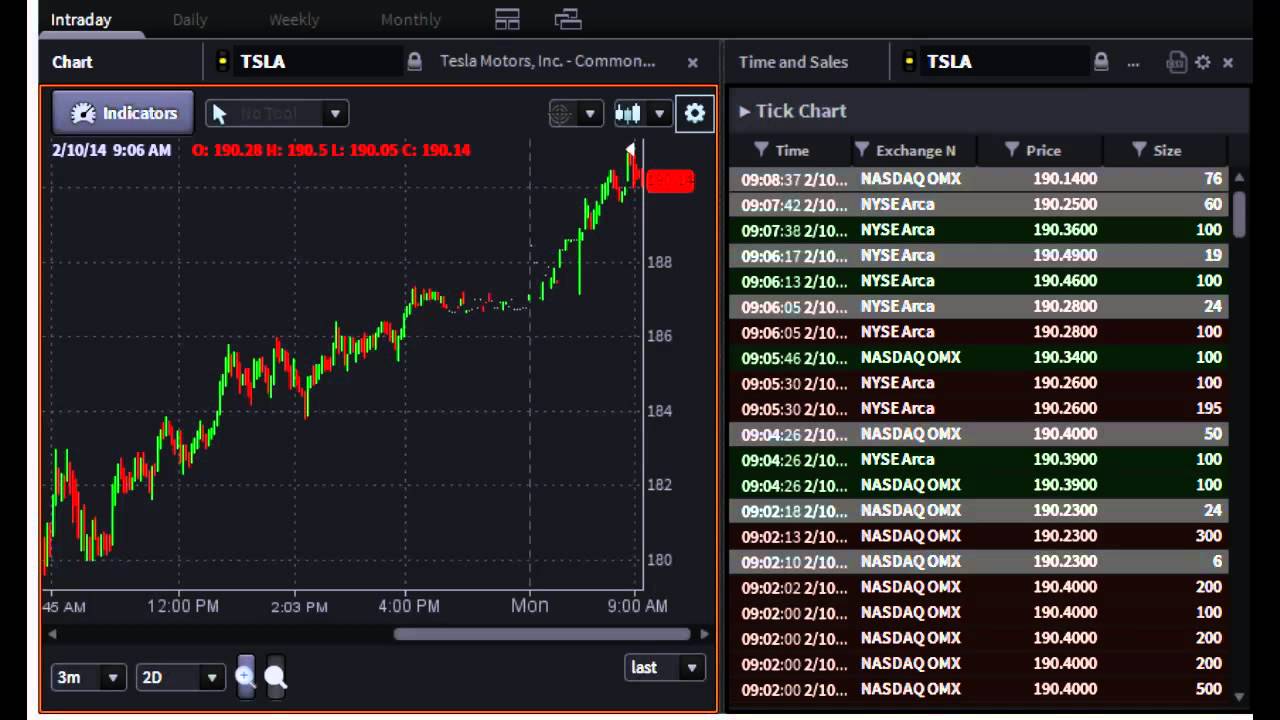Select the row with size 300
This screenshot has height=720, width=1280.
pos(979,536)
